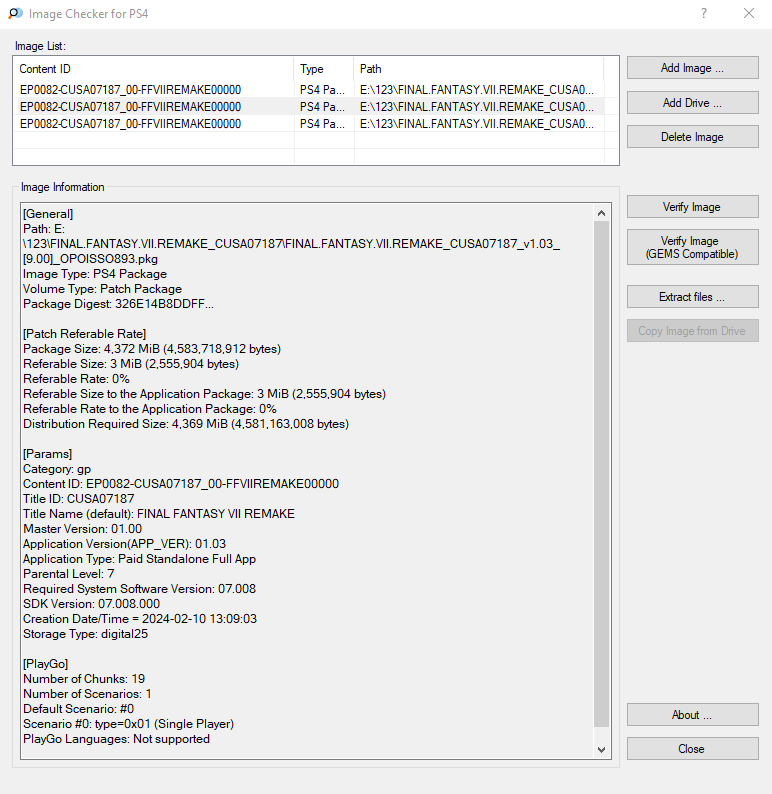772x794 pixels.
Task: Click the Content ID line under Params
Action: (181, 484)
